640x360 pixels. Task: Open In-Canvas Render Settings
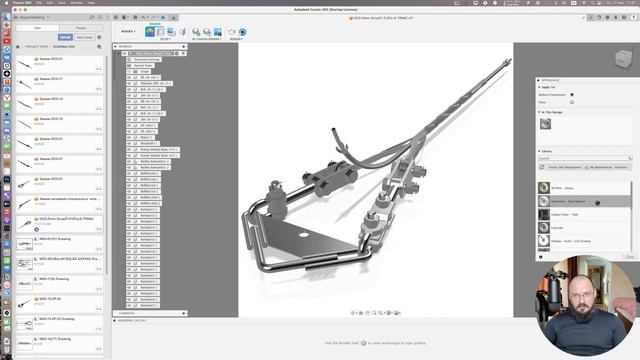point(207,32)
